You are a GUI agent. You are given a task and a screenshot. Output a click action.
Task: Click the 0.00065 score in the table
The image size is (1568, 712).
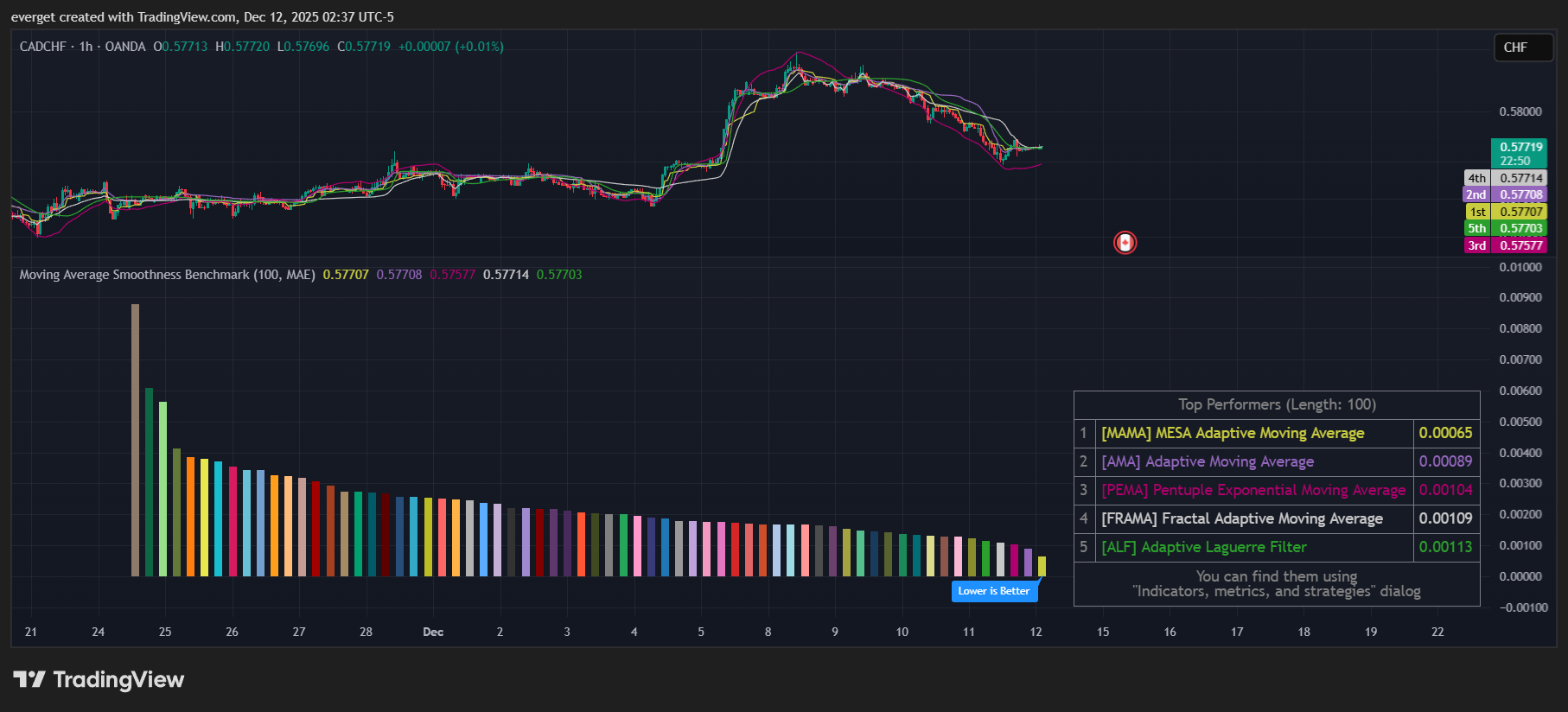(x=1446, y=433)
